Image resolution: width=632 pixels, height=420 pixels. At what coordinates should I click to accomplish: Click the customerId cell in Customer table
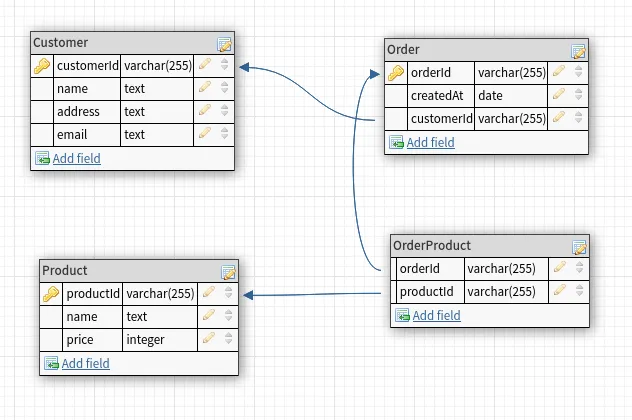[x=87, y=66]
